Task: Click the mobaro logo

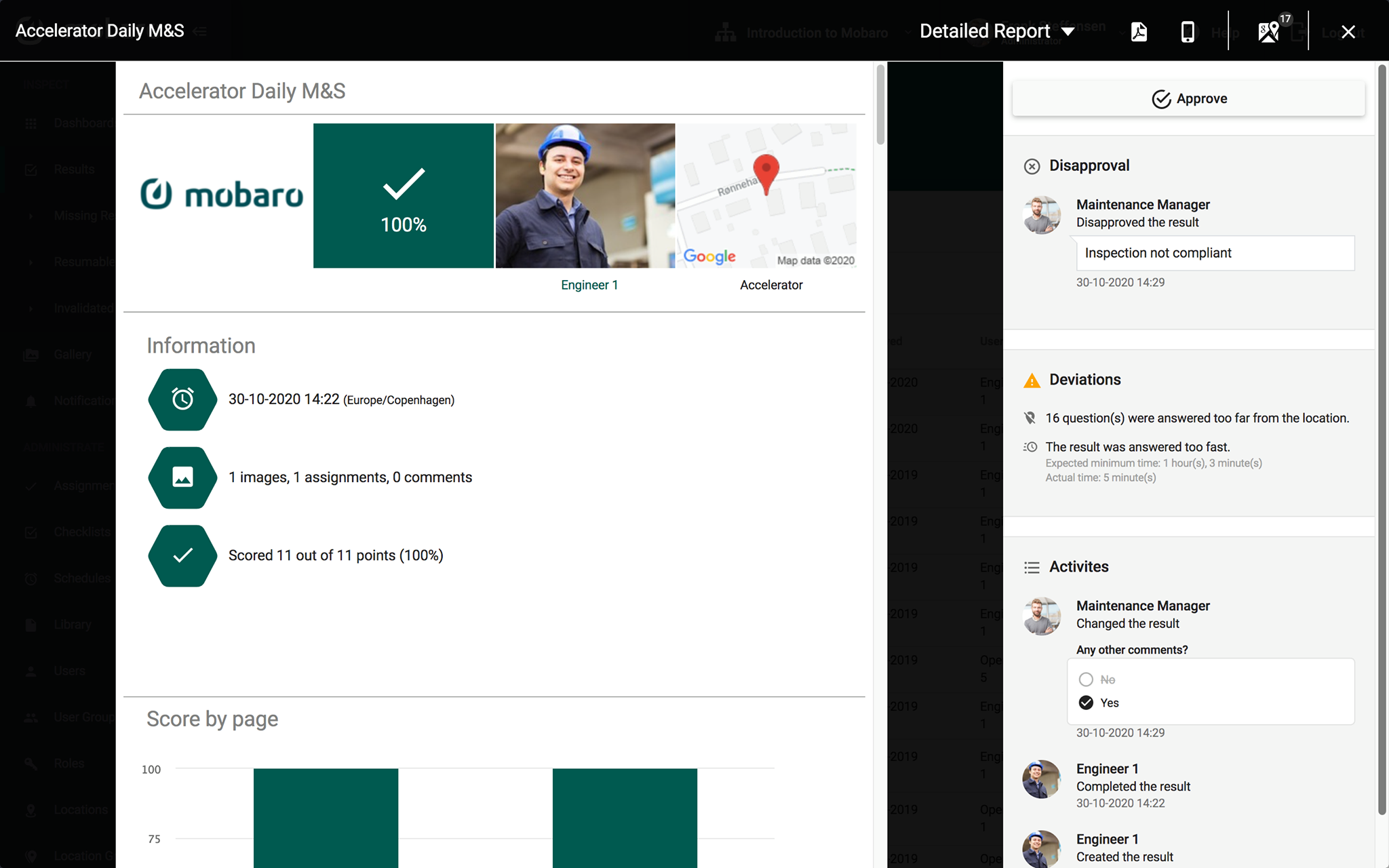Action: tap(222, 195)
